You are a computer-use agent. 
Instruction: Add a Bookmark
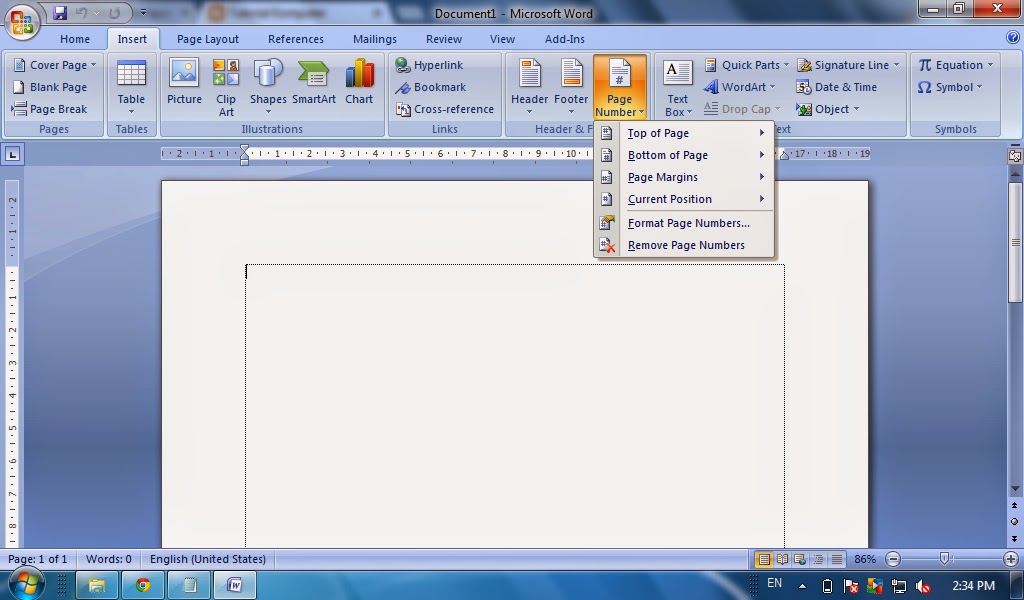click(431, 87)
